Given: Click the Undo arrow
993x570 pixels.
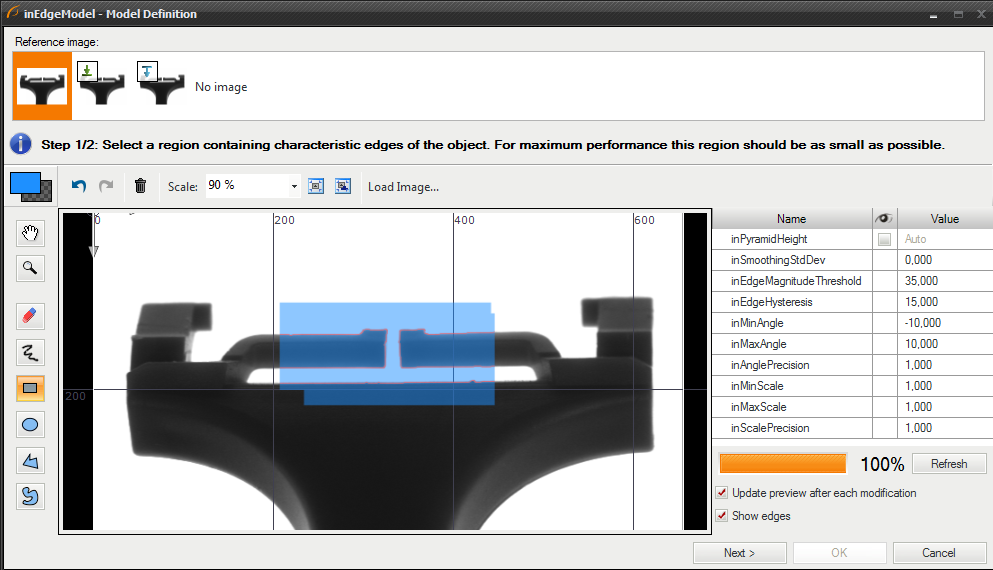Looking at the screenshot, I should tap(80, 186).
